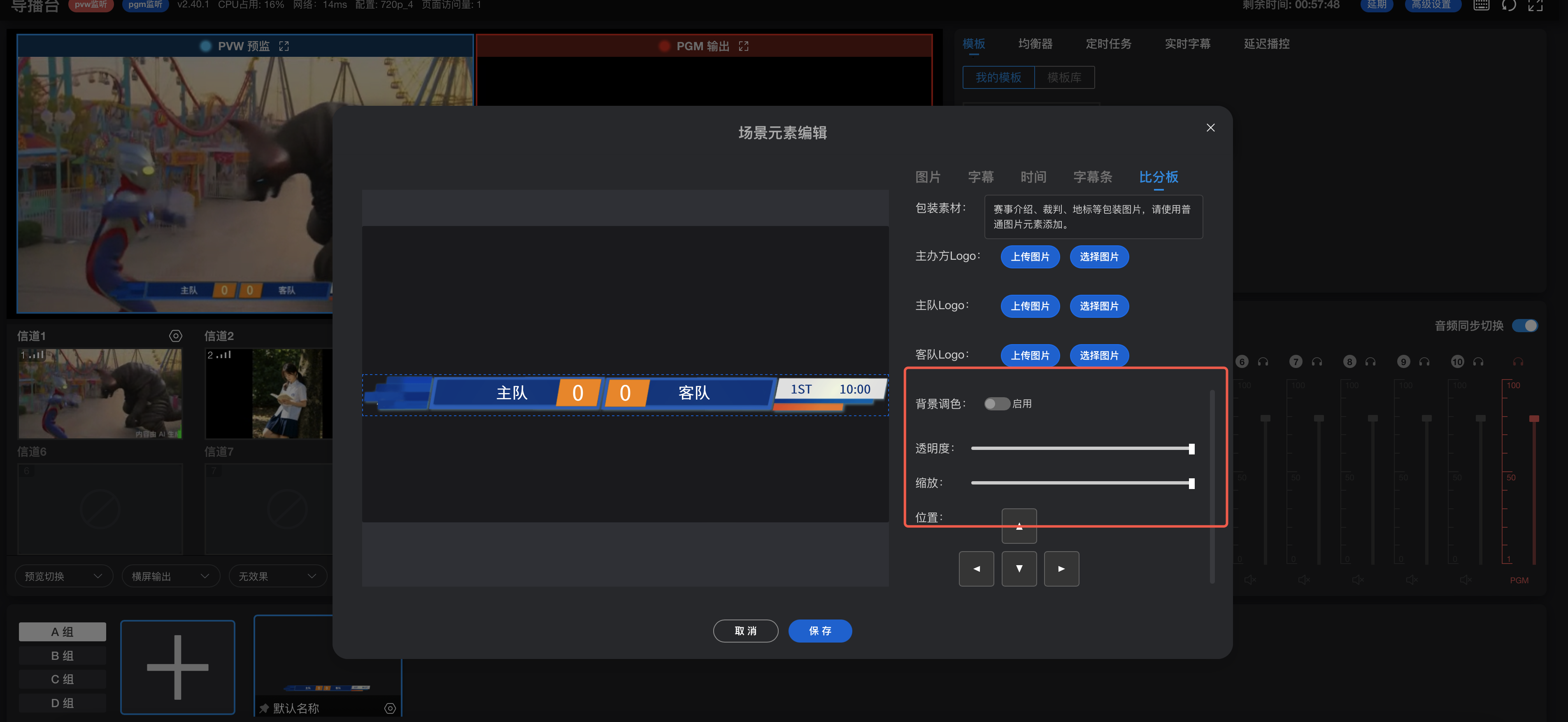Click the keyboard shortcuts icon

1481,5
